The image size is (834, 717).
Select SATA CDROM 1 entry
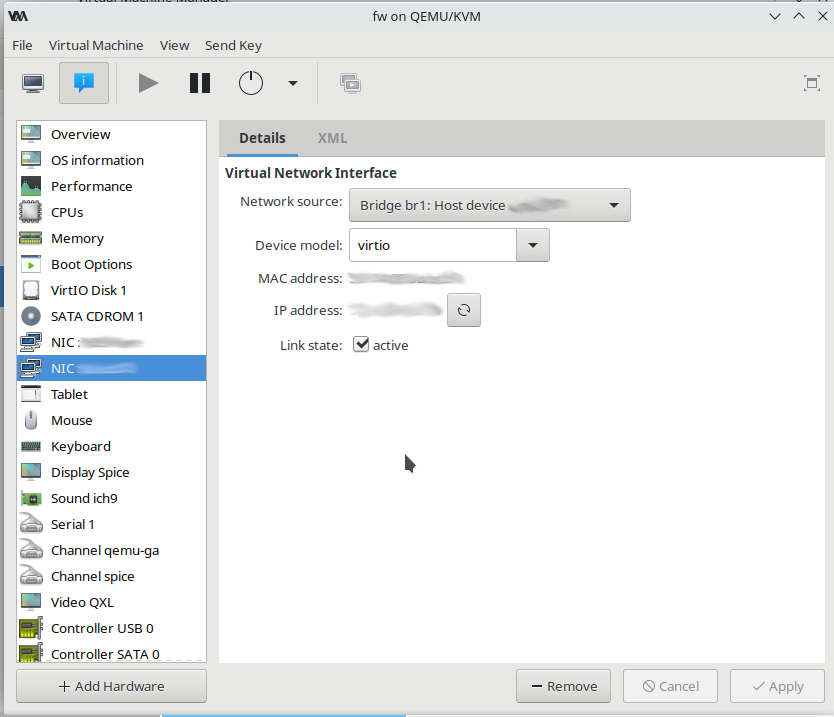pyautogui.click(x=112, y=316)
